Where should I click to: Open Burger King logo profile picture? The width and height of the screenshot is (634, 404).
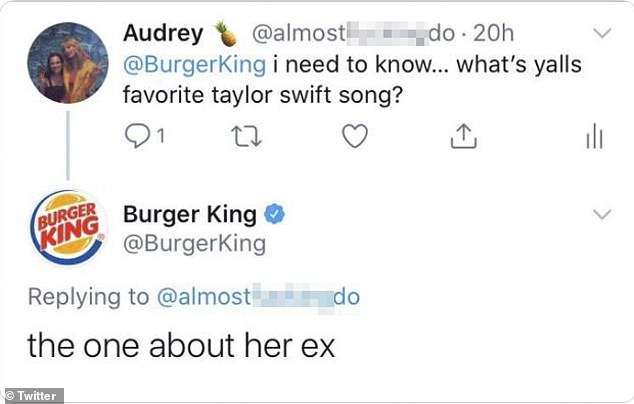pos(67,226)
